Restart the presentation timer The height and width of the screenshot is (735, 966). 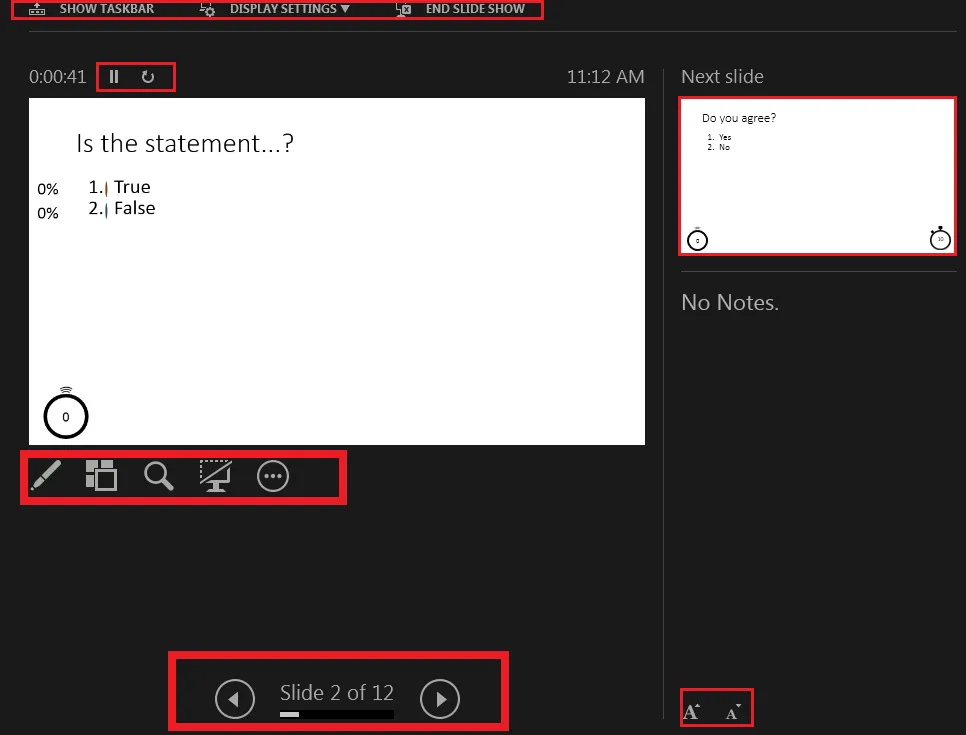(148, 76)
